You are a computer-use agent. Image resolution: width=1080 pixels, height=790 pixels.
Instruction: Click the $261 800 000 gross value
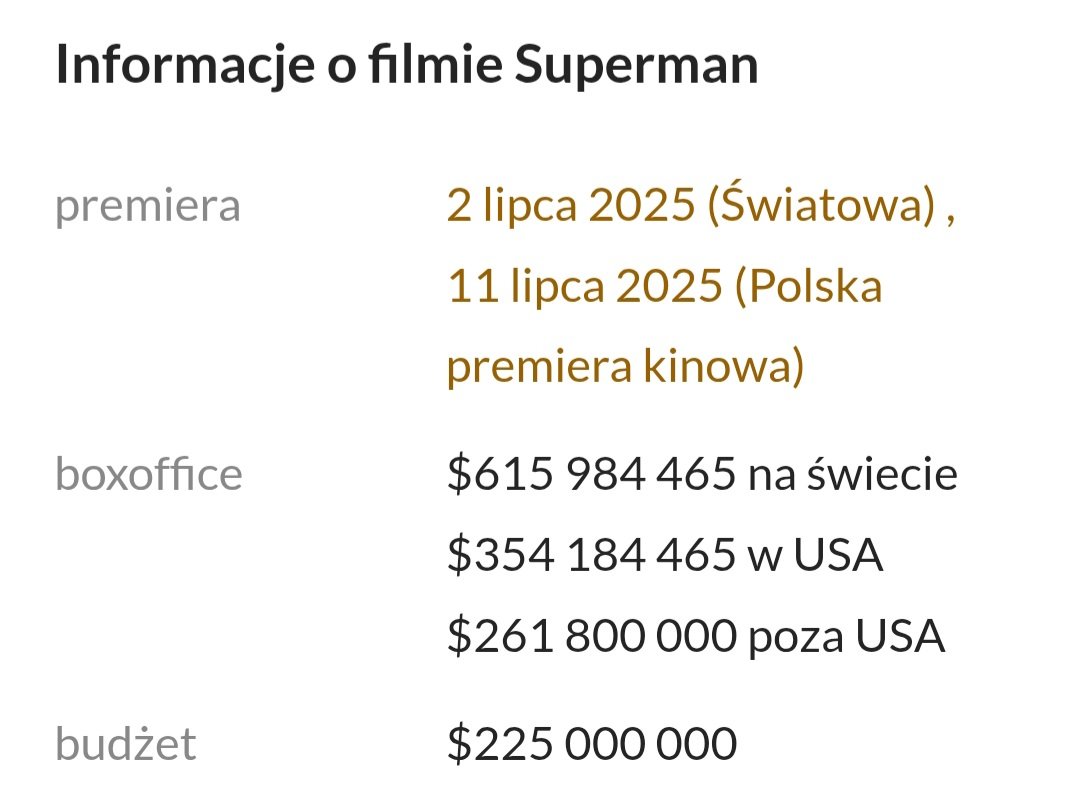[592, 635]
